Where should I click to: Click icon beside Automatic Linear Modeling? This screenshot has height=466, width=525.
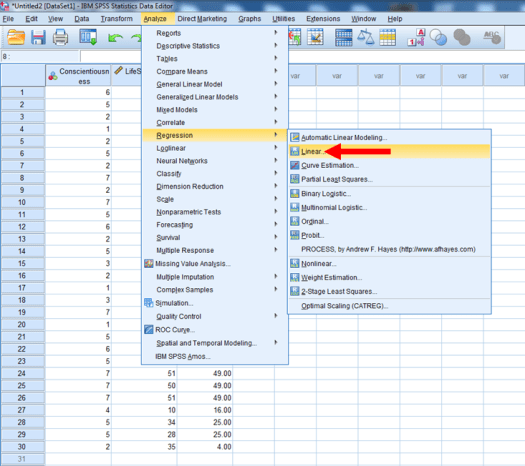pos(295,137)
